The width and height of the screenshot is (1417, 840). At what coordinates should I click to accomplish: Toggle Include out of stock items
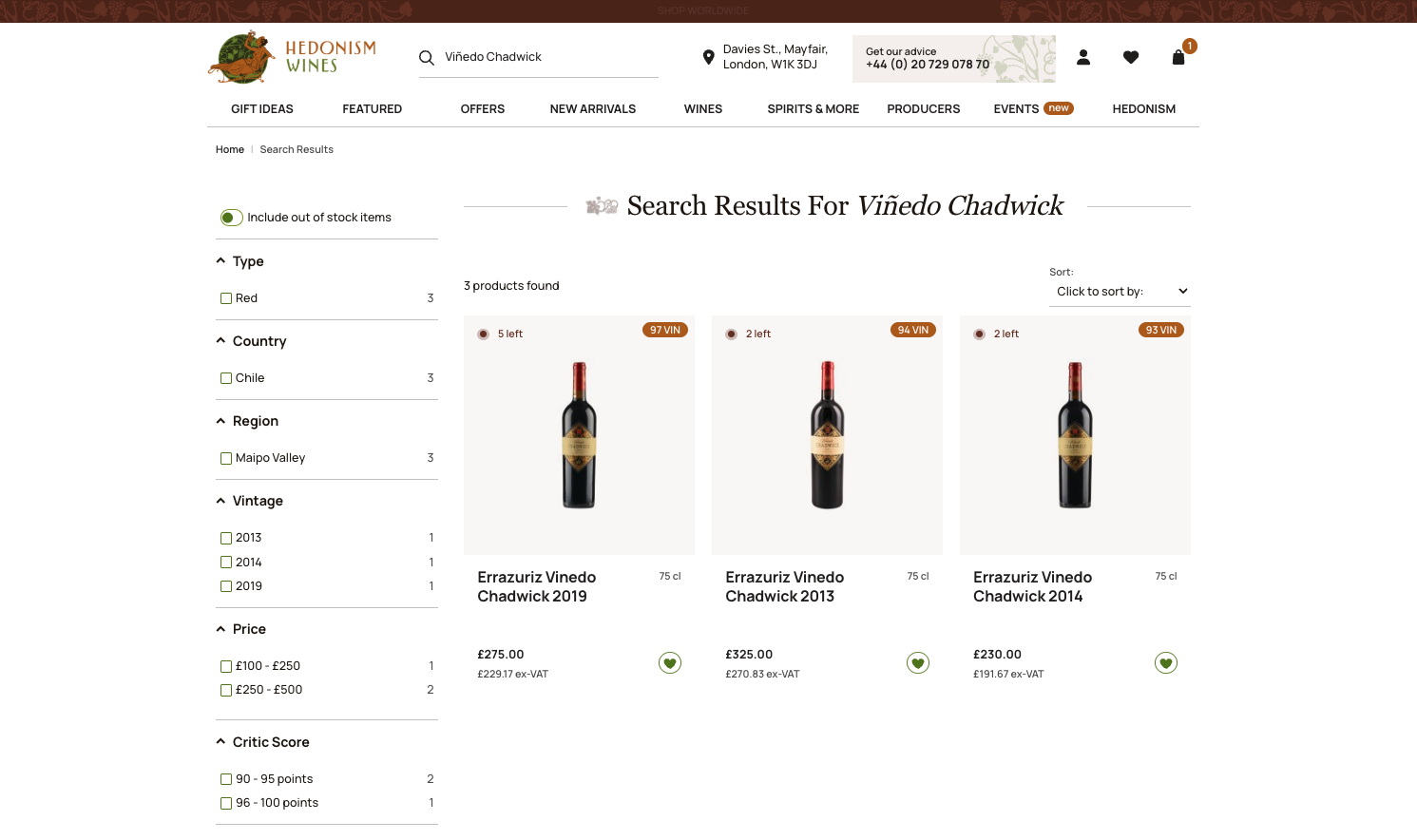(231, 218)
